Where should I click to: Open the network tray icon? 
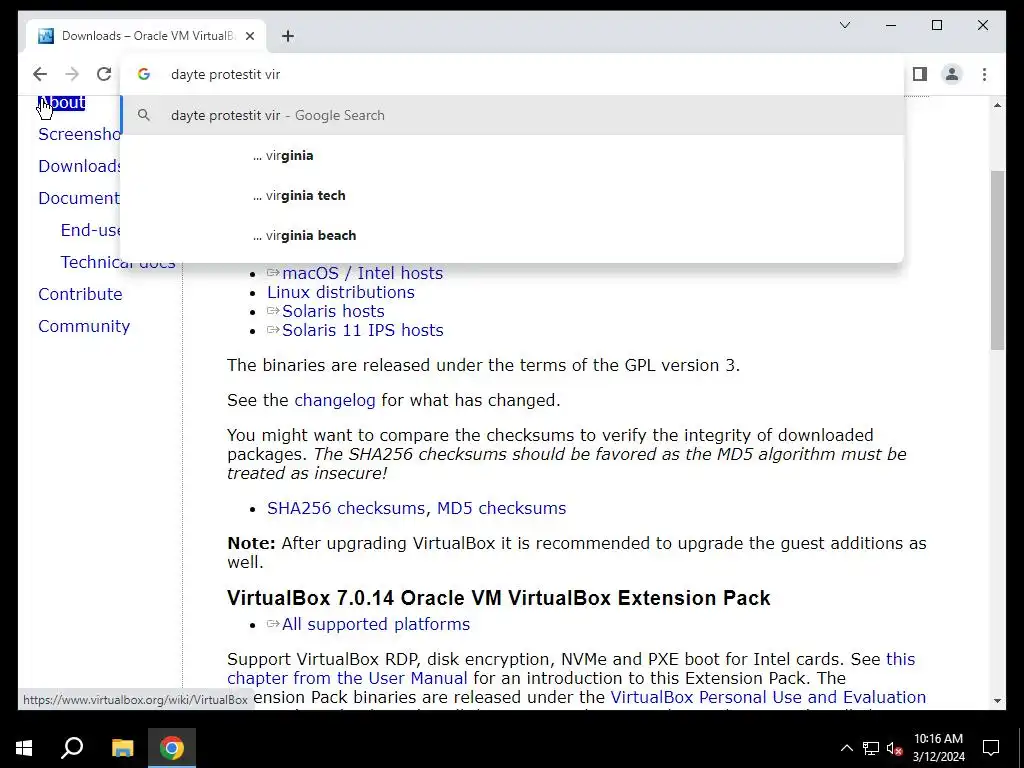coord(871,748)
